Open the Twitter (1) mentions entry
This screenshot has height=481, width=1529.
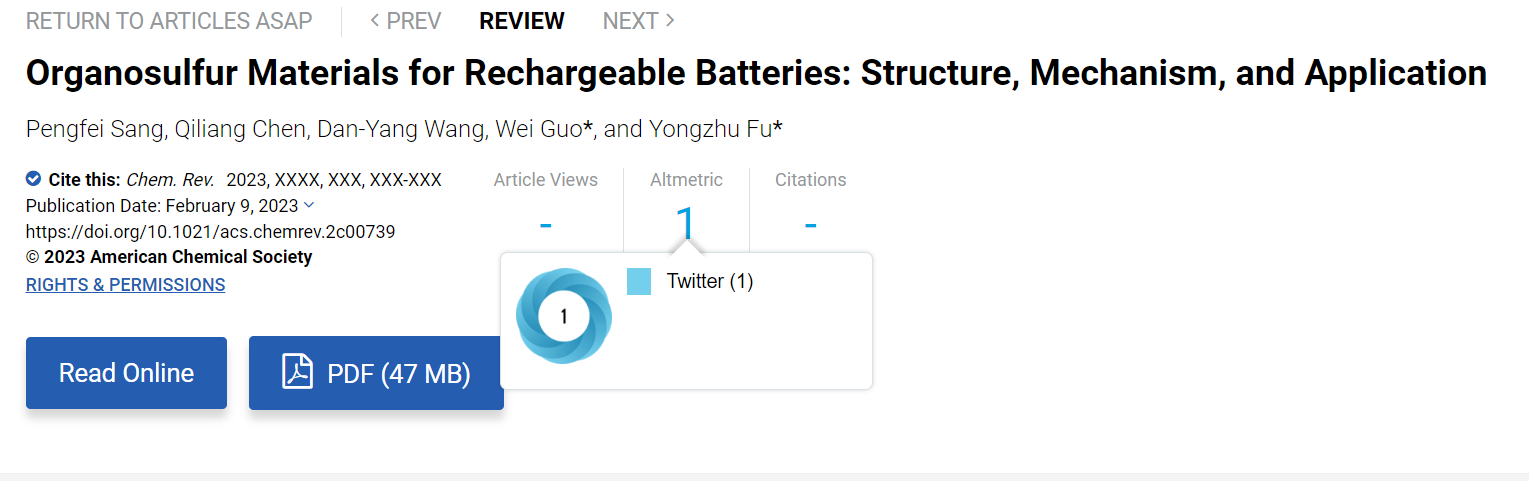pyautogui.click(x=710, y=282)
